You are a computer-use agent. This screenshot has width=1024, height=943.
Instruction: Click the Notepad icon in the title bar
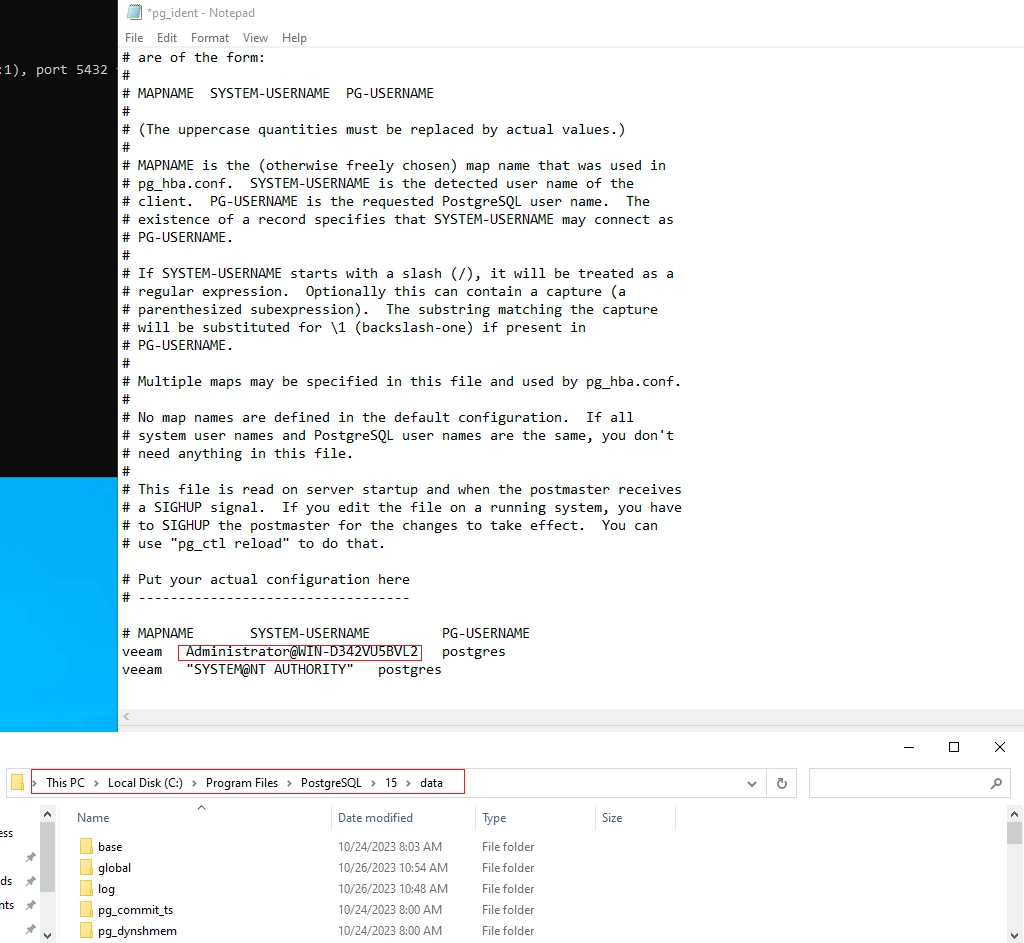[x=134, y=12]
